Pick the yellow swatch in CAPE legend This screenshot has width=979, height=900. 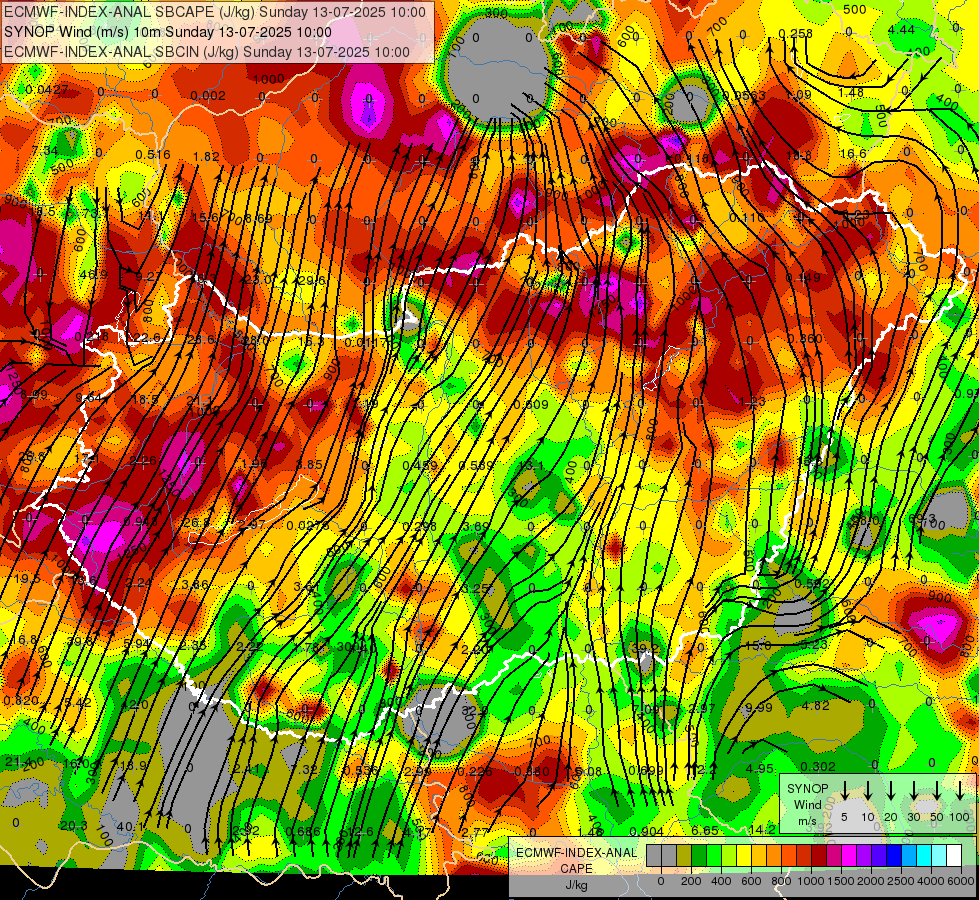click(x=745, y=855)
